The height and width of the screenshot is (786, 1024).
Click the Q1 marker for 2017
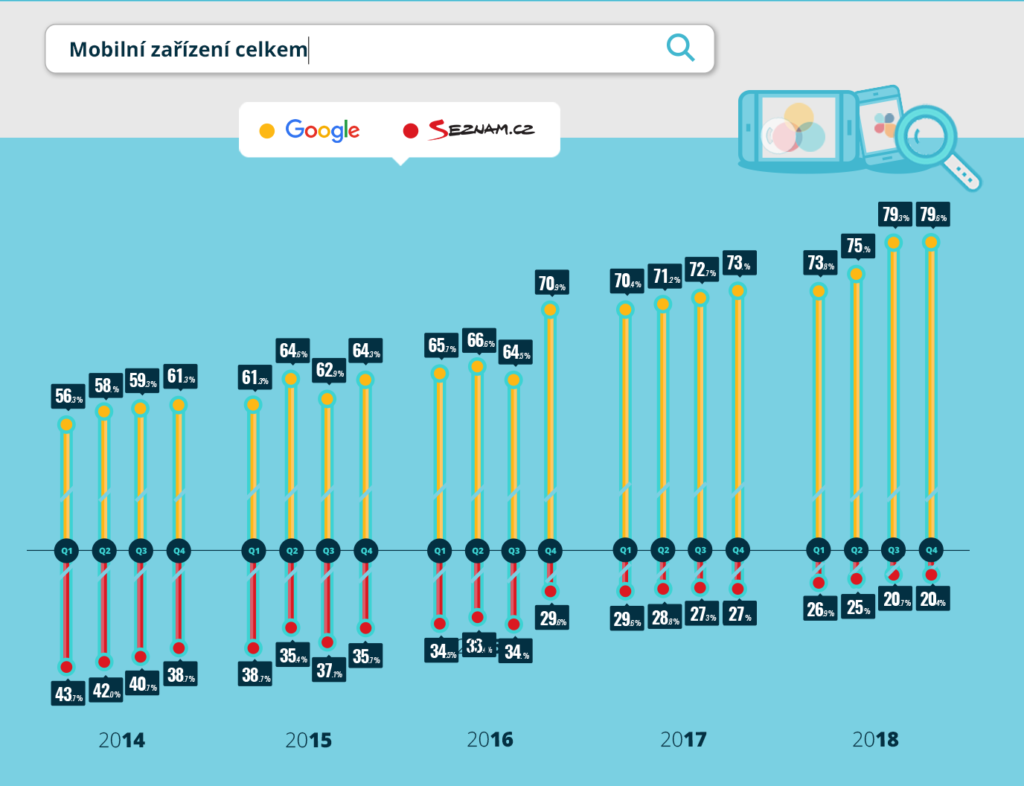[626, 550]
